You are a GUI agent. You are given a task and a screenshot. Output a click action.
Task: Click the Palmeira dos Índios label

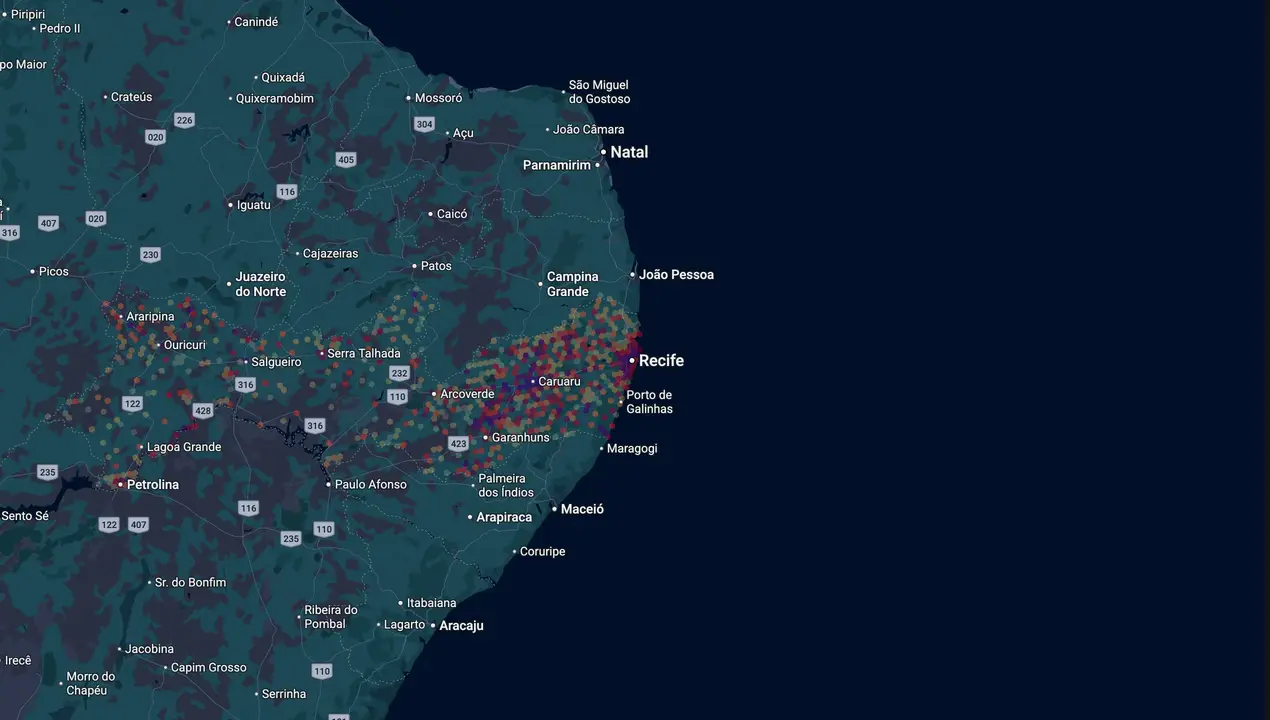click(506, 485)
